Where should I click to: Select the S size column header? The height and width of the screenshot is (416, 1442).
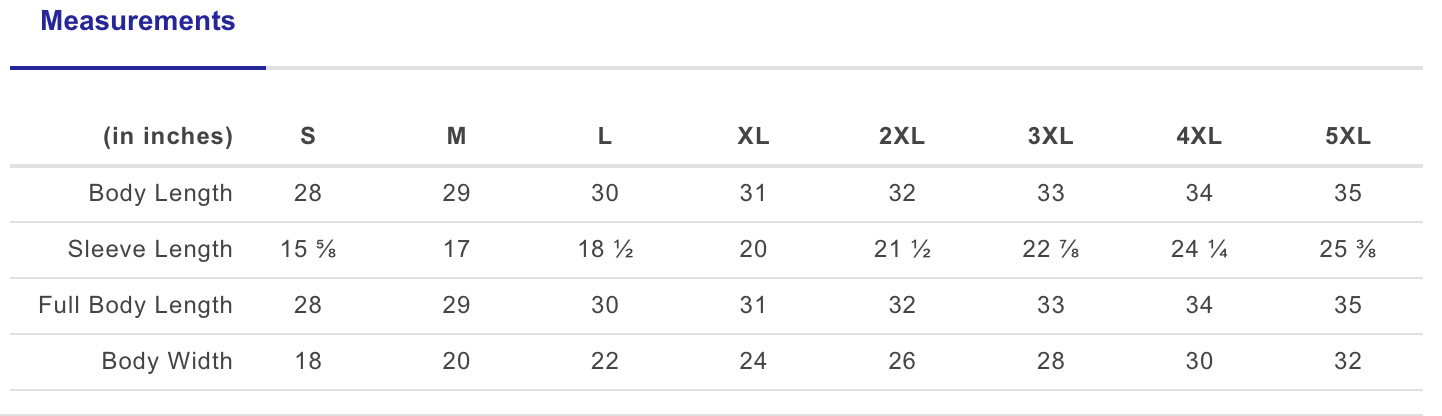[x=308, y=137]
